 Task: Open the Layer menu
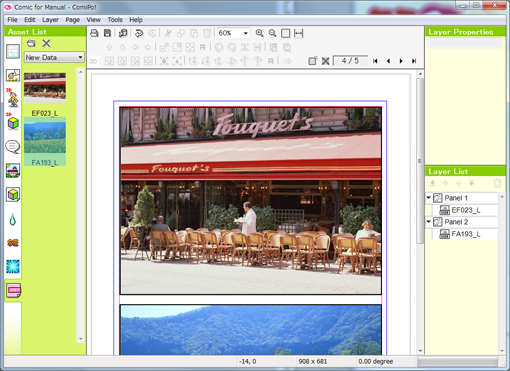pyautogui.click(x=50, y=20)
